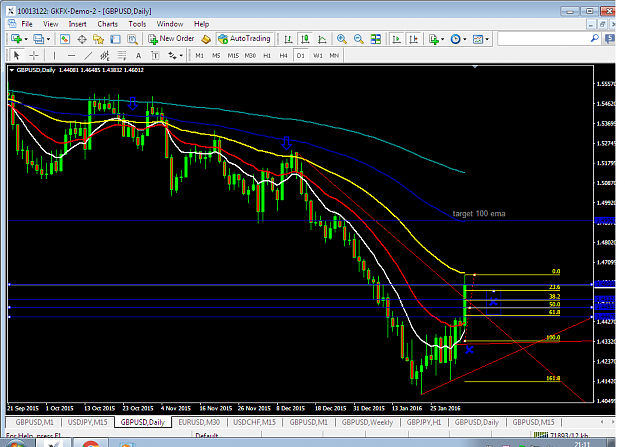Switch to candlestick chart display
Viewport: 625px width, 447px height.
coord(305,39)
